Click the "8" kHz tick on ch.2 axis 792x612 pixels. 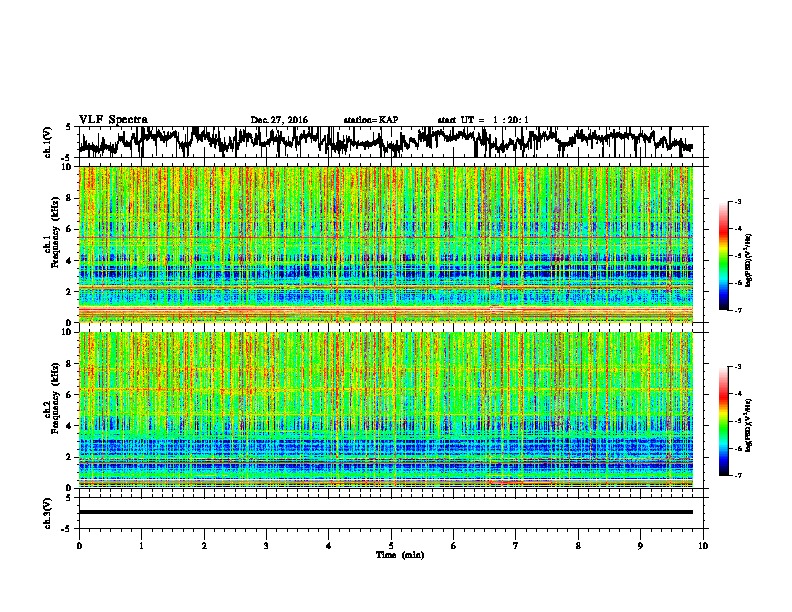pyautogui.click(x=70, y=364)
